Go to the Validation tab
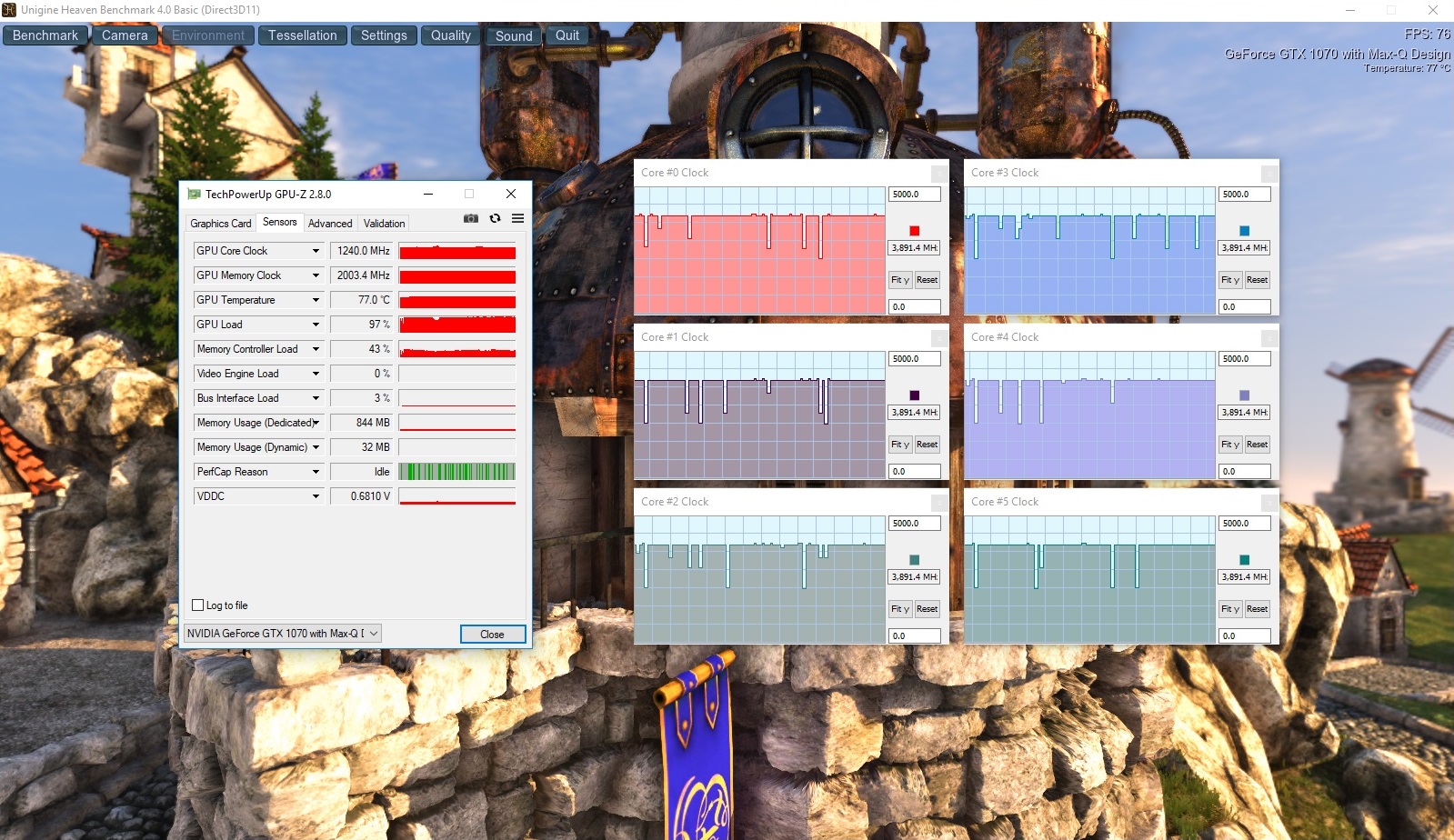Viewport: 1454px width, 840px height. [384, 224]
